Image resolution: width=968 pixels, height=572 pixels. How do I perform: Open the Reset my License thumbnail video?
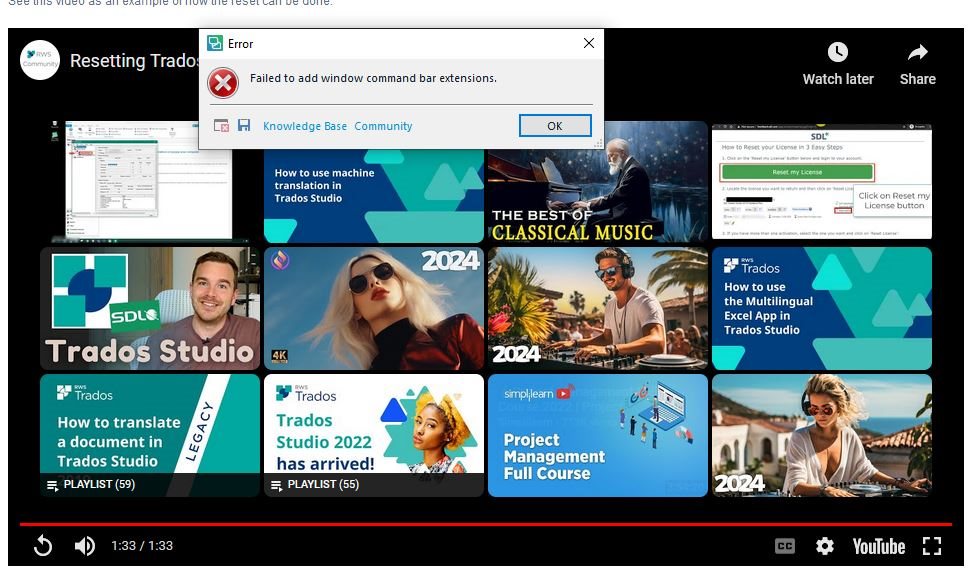tap(822, 181)
